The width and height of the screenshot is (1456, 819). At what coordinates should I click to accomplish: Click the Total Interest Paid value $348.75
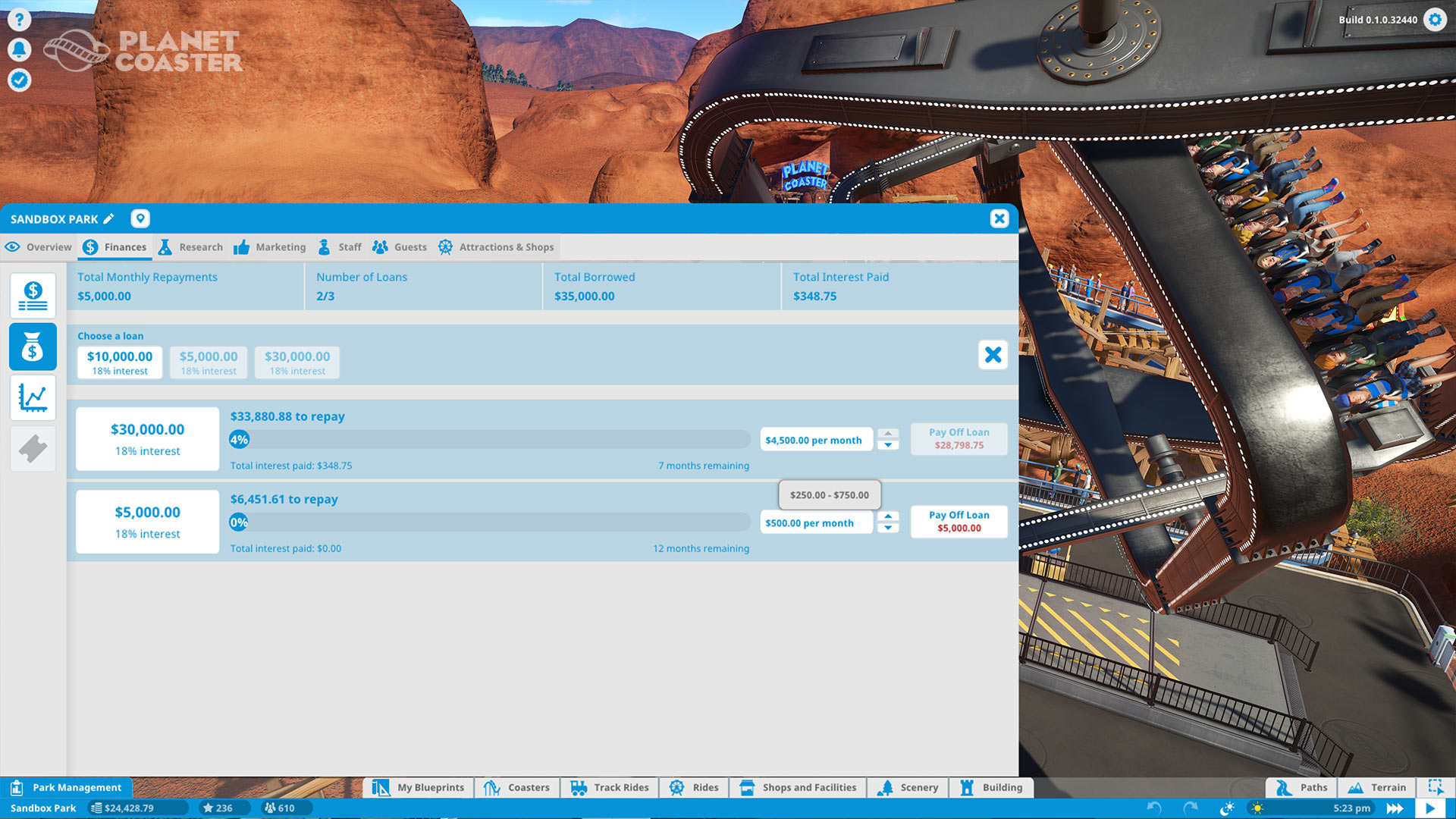pyautogui.click(x=814, y=297)
